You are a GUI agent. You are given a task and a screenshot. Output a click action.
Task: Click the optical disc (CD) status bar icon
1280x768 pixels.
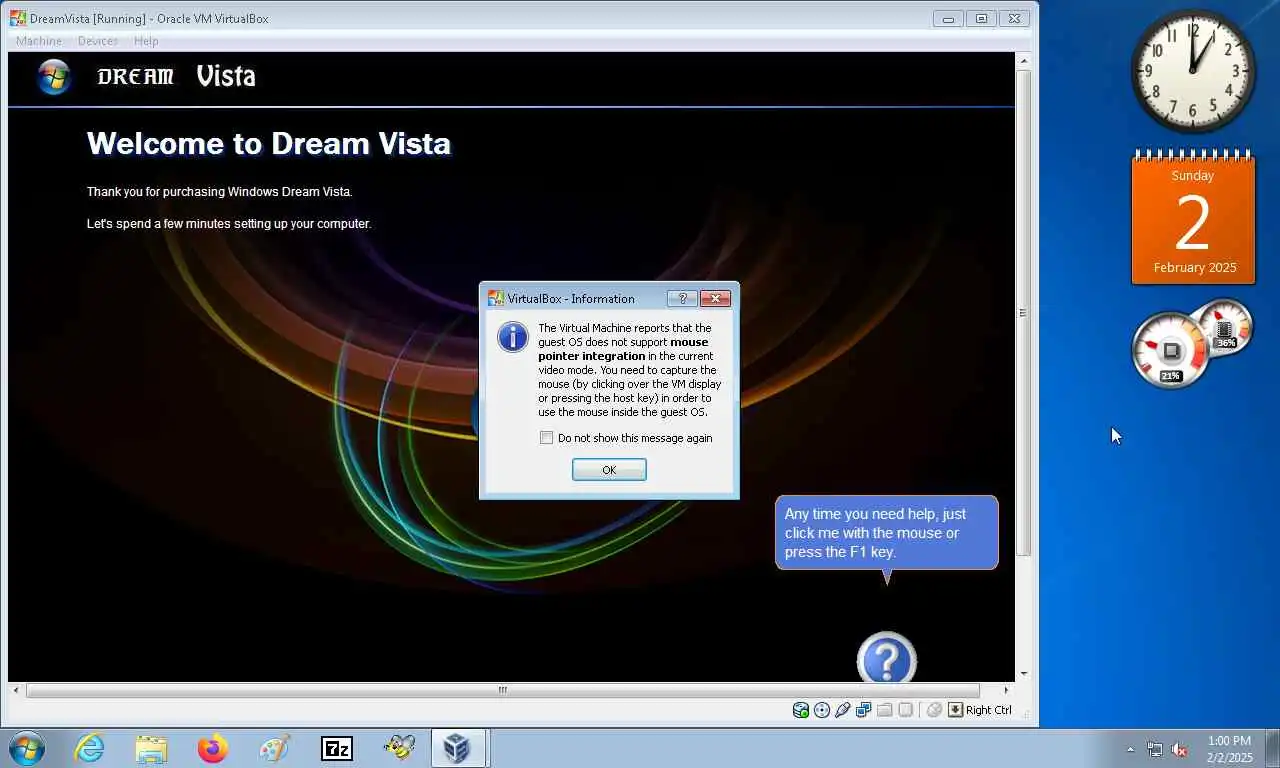822,710
